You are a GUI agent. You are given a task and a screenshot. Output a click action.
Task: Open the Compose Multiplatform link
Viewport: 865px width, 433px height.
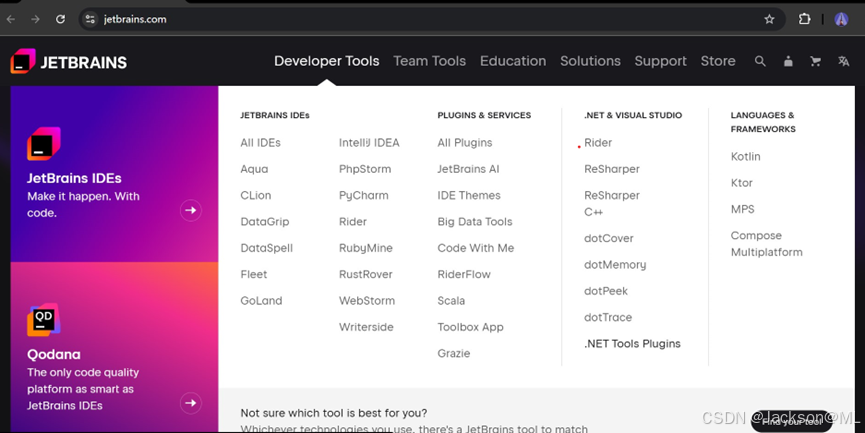pos(766,244)
